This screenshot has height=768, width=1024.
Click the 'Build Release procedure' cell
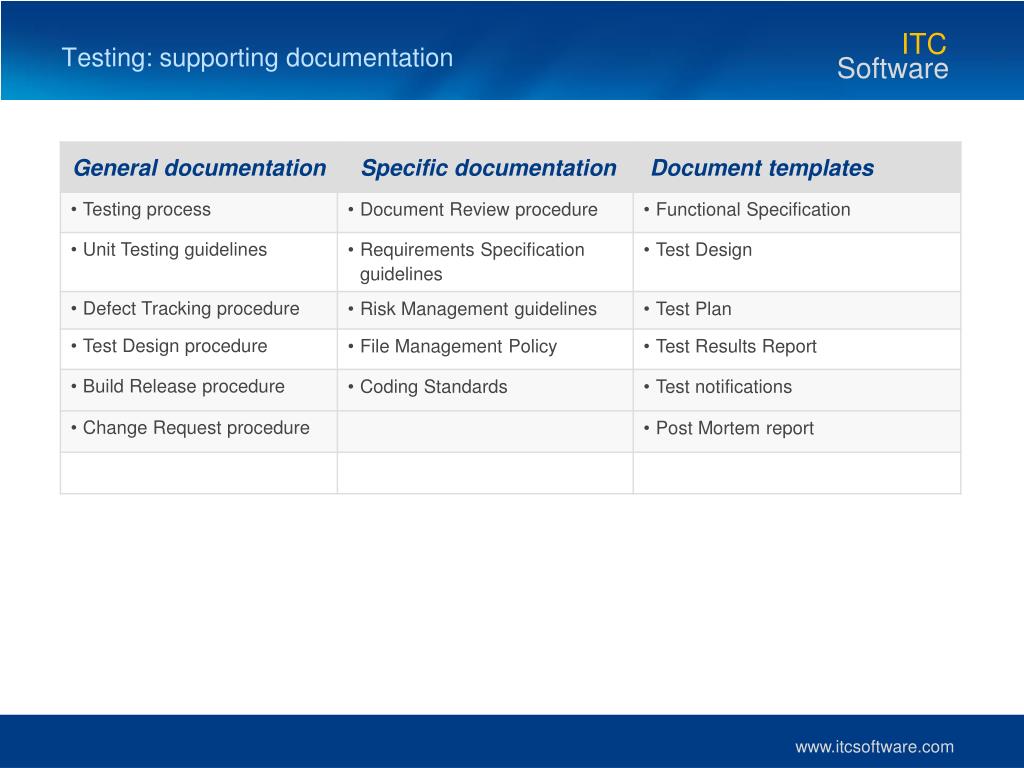(x=199, y=390)
